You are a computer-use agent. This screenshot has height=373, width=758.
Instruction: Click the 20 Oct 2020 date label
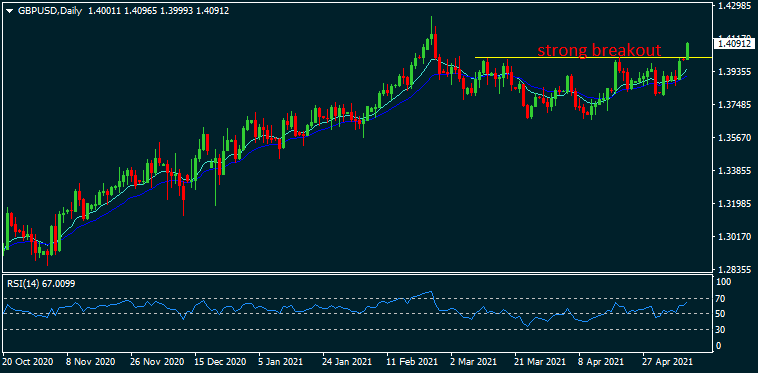click(28, 362)
